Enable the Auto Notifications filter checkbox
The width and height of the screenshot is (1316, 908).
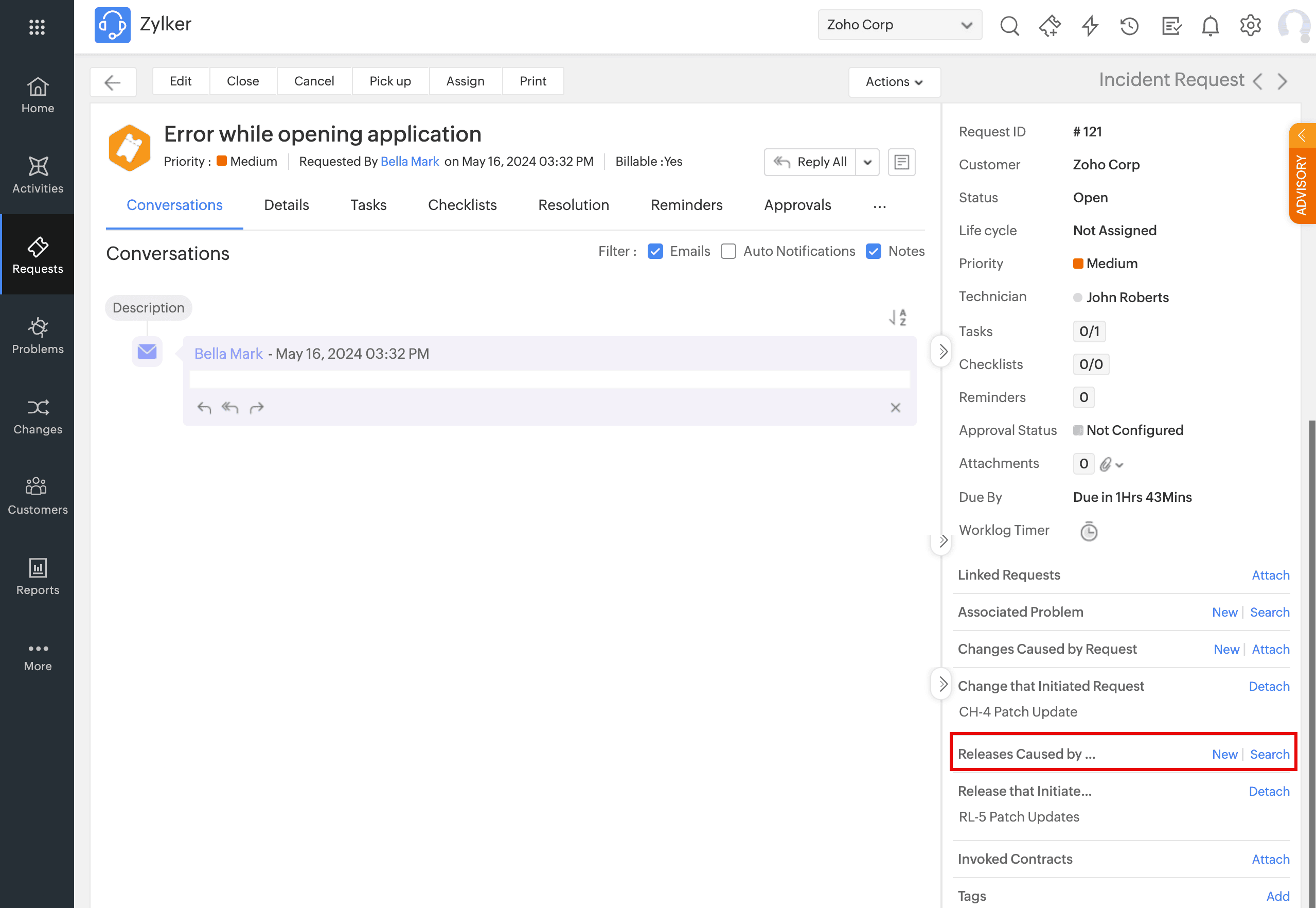coord(728,252)
